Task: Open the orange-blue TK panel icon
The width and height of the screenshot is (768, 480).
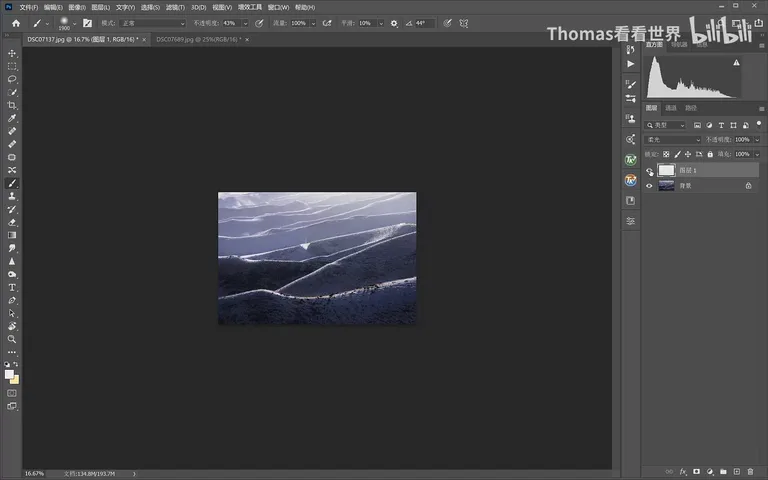Action: pyautogui.click(x=630, y=180)
